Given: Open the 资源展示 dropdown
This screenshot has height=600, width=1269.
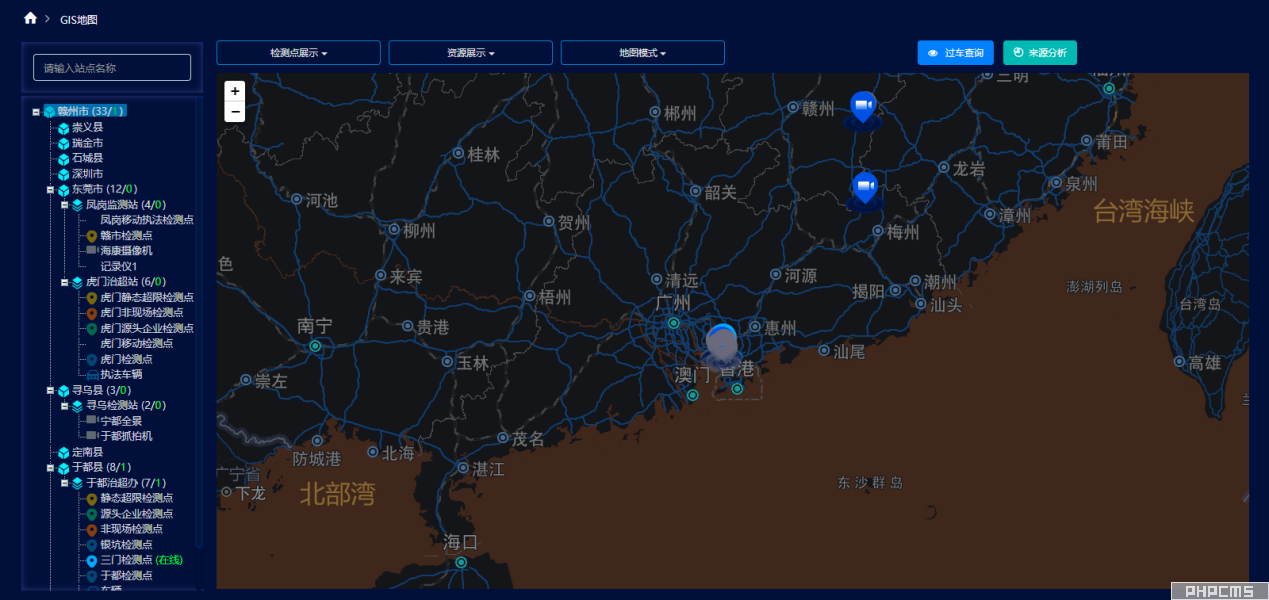Looking at the screenshot, I should [470, 52].
